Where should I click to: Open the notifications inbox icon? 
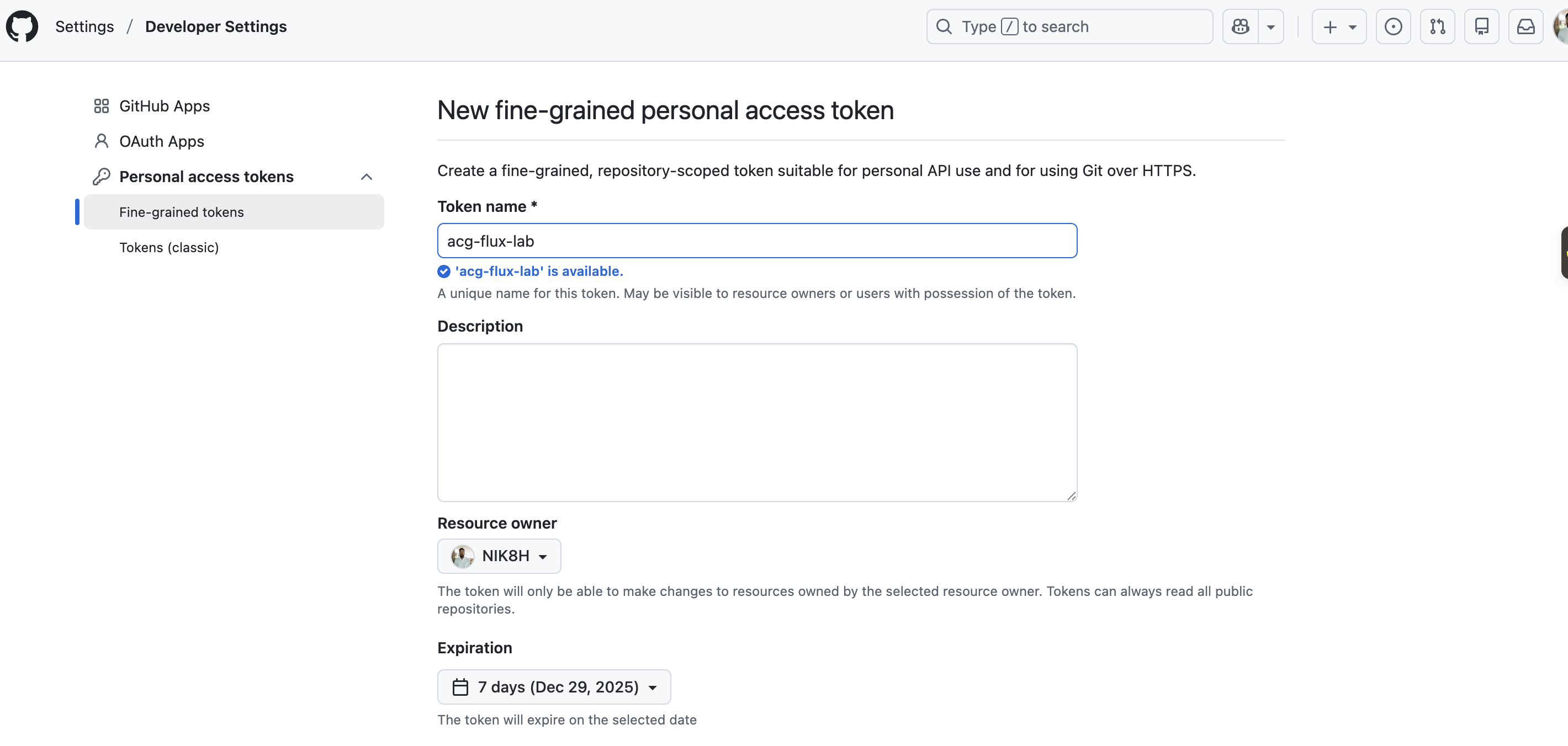(1525, 26)
